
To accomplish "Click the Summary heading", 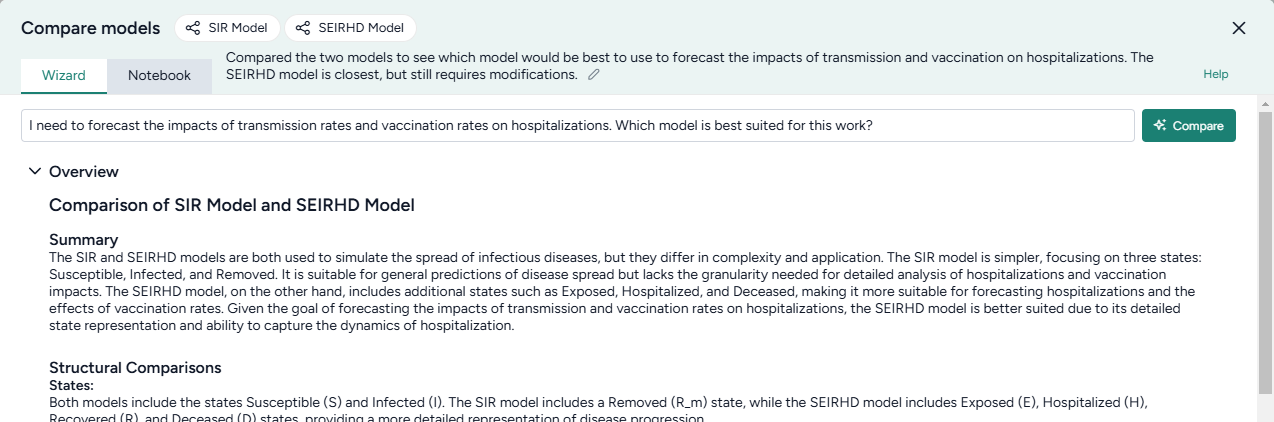I will pos(84,240).
